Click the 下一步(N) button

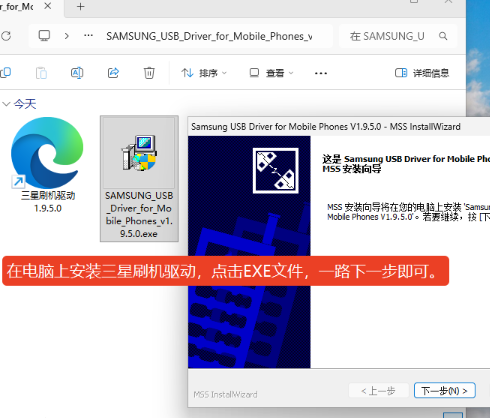(445, 390)
